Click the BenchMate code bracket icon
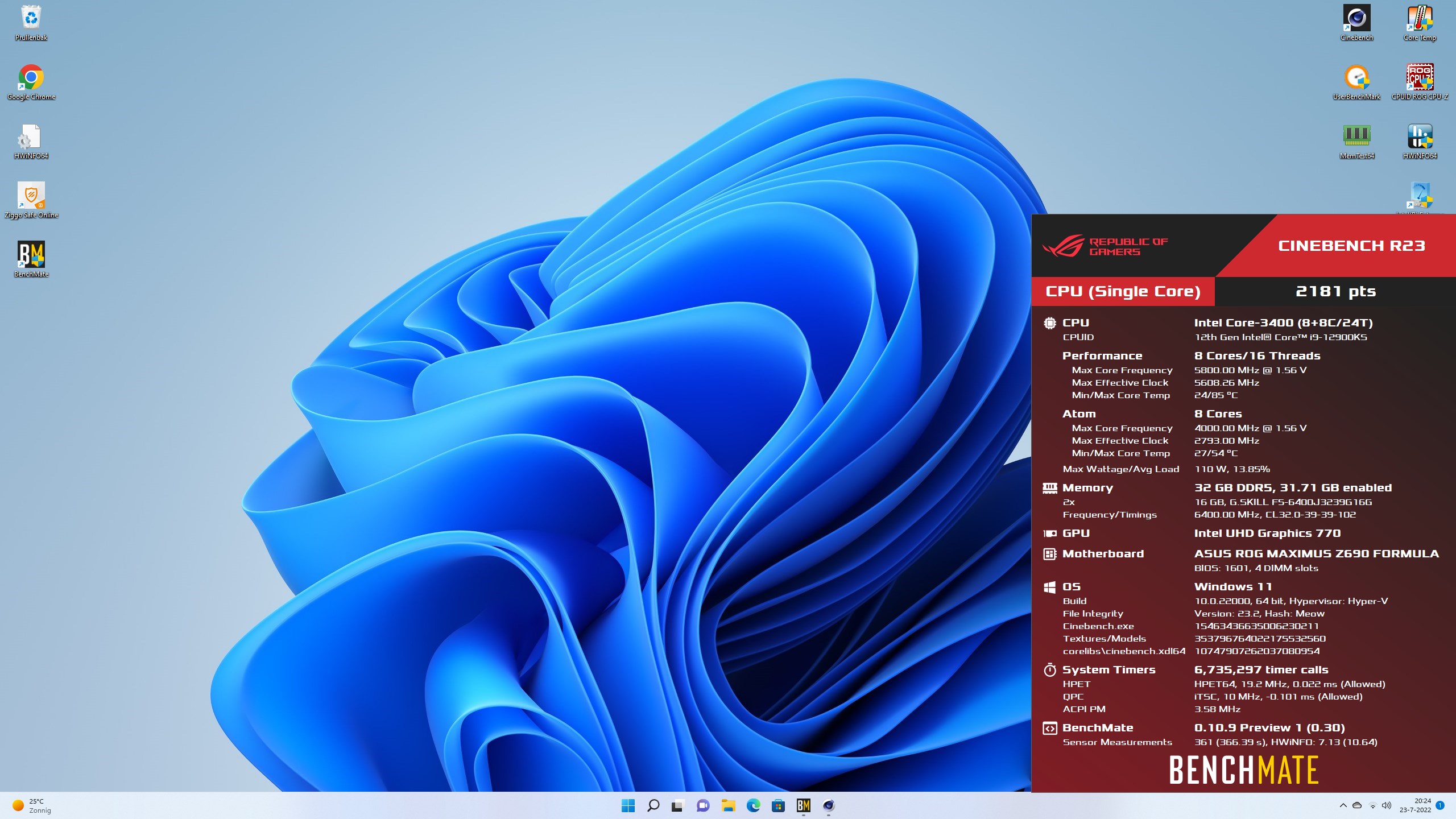This screenshot has width=1456, height=819. tap(1050, 728)
